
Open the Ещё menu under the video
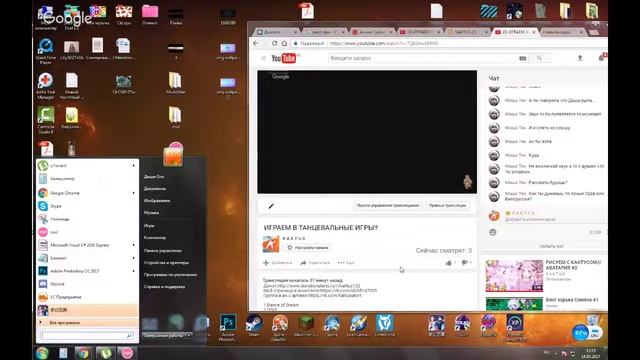pyautogui.click(x=346, y=263)
